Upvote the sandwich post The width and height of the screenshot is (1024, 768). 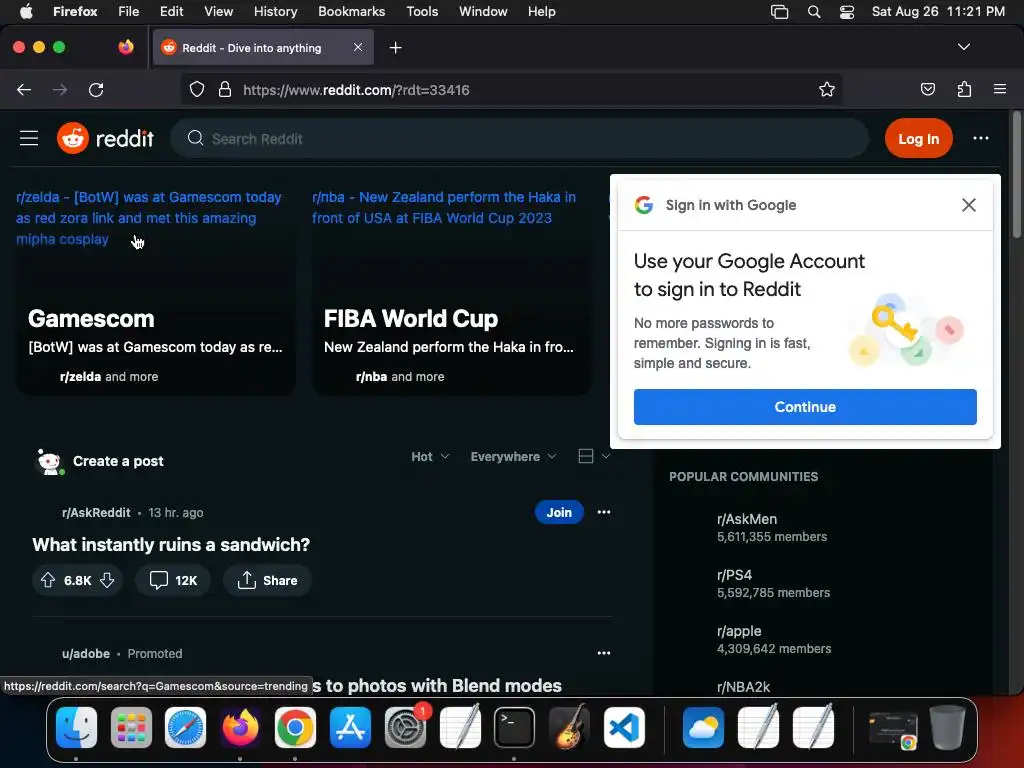[x=48, y=580]
